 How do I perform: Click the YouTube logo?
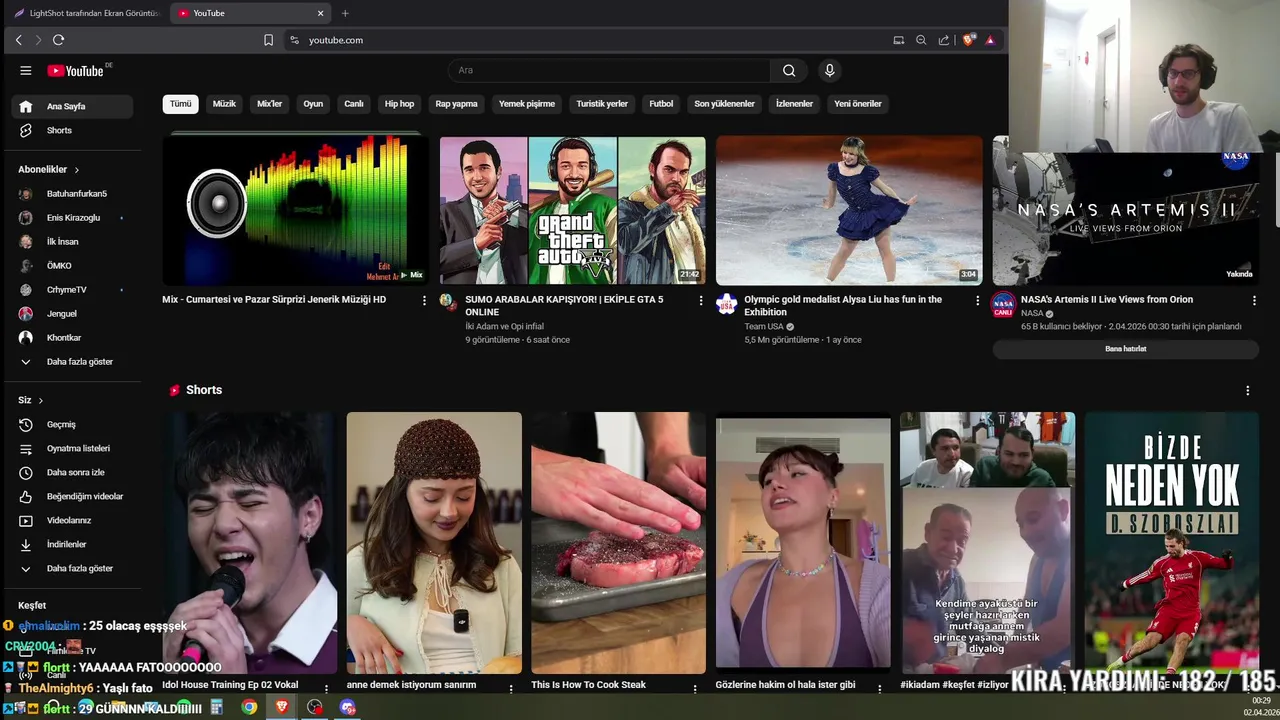(x=75, y=70)
